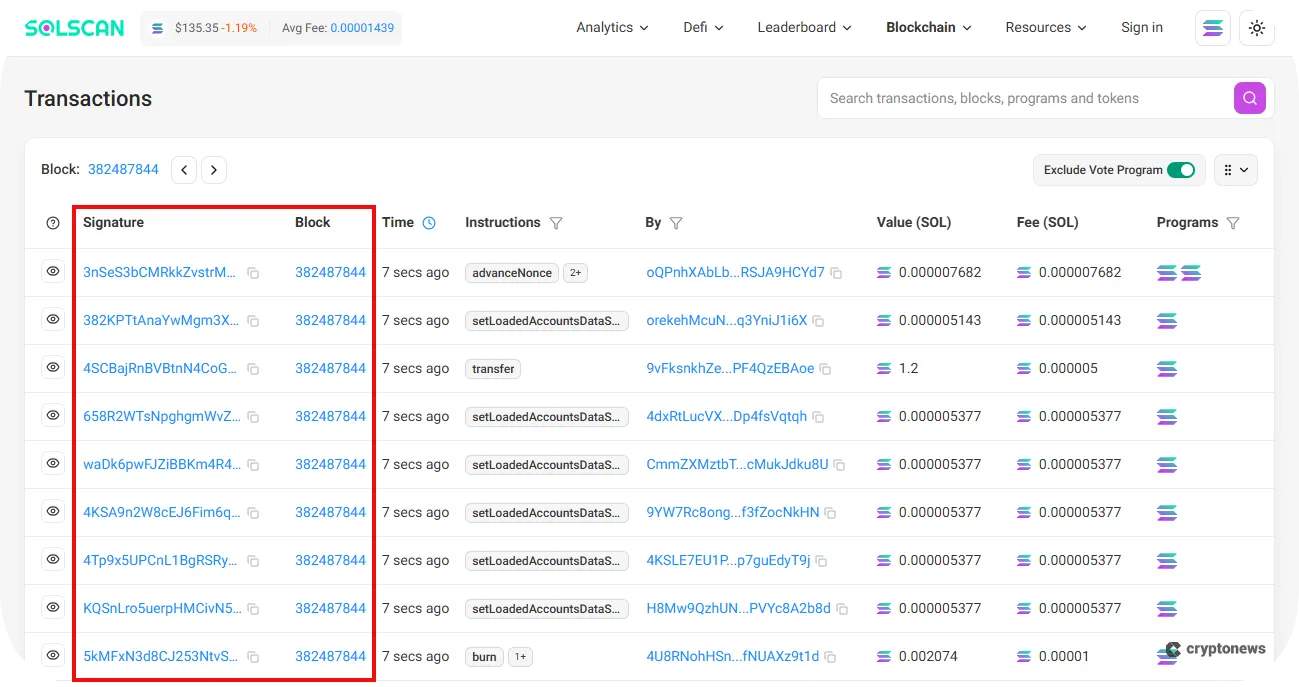Copy the oQPnhXAbLb address using copy icon
Image resolution: width=1299 pixels, height=687 pixels.
coord(836,272)
